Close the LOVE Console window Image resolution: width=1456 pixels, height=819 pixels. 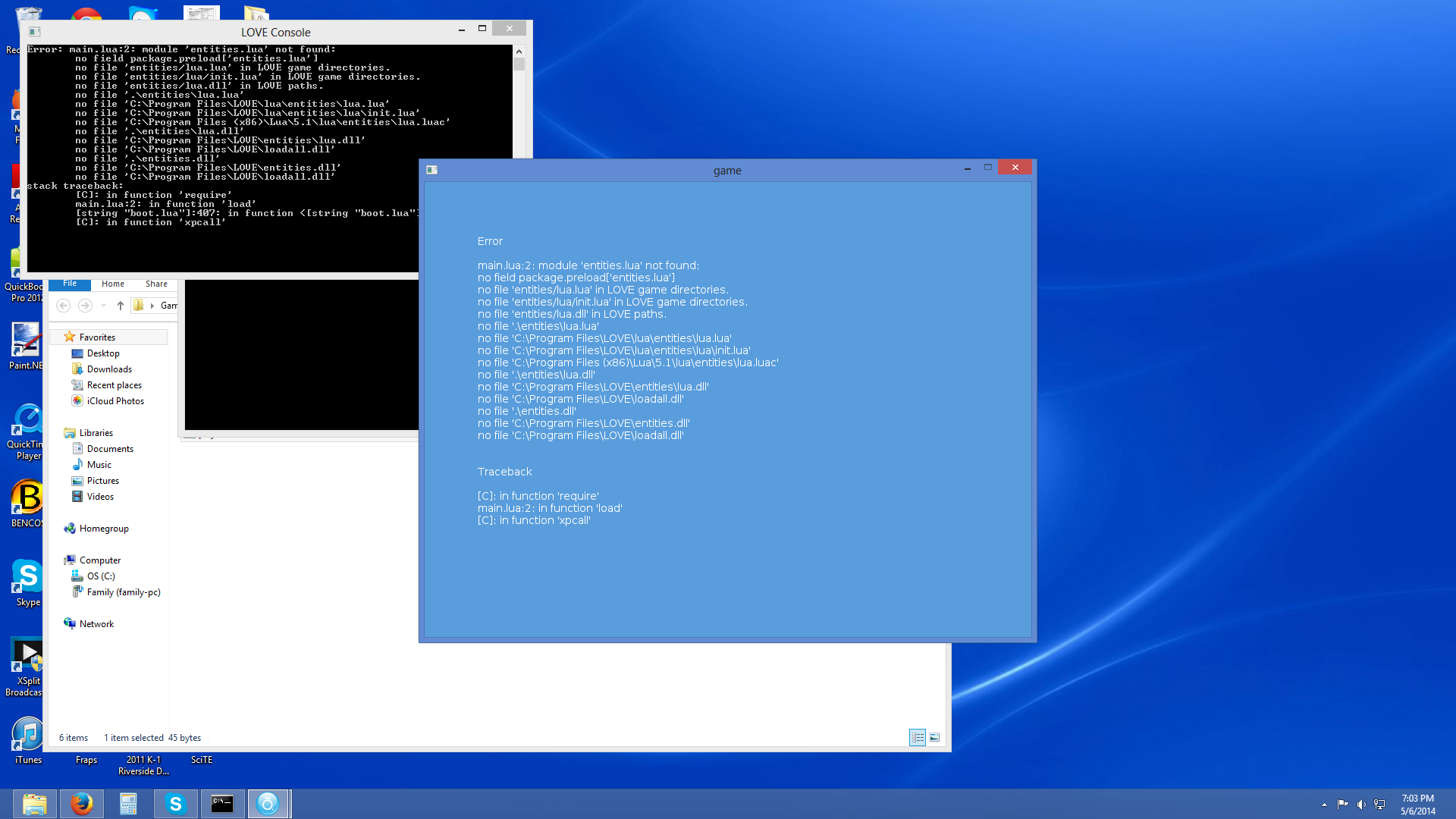coord(510,29)
